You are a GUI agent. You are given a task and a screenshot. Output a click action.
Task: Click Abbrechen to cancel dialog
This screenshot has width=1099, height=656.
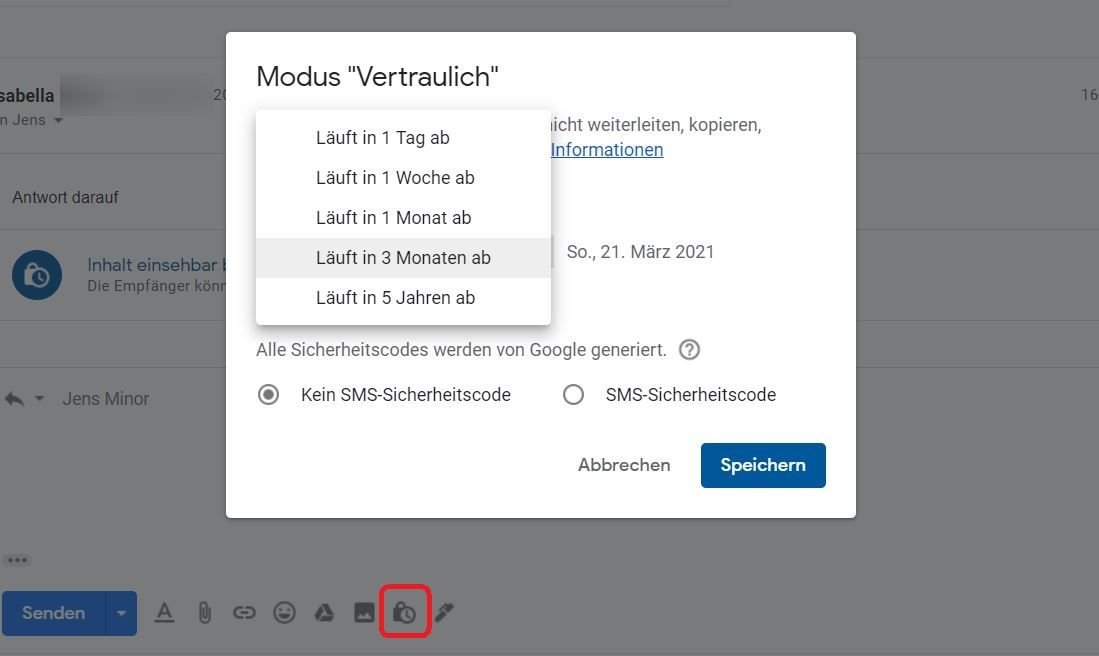(x=624, y=466)
